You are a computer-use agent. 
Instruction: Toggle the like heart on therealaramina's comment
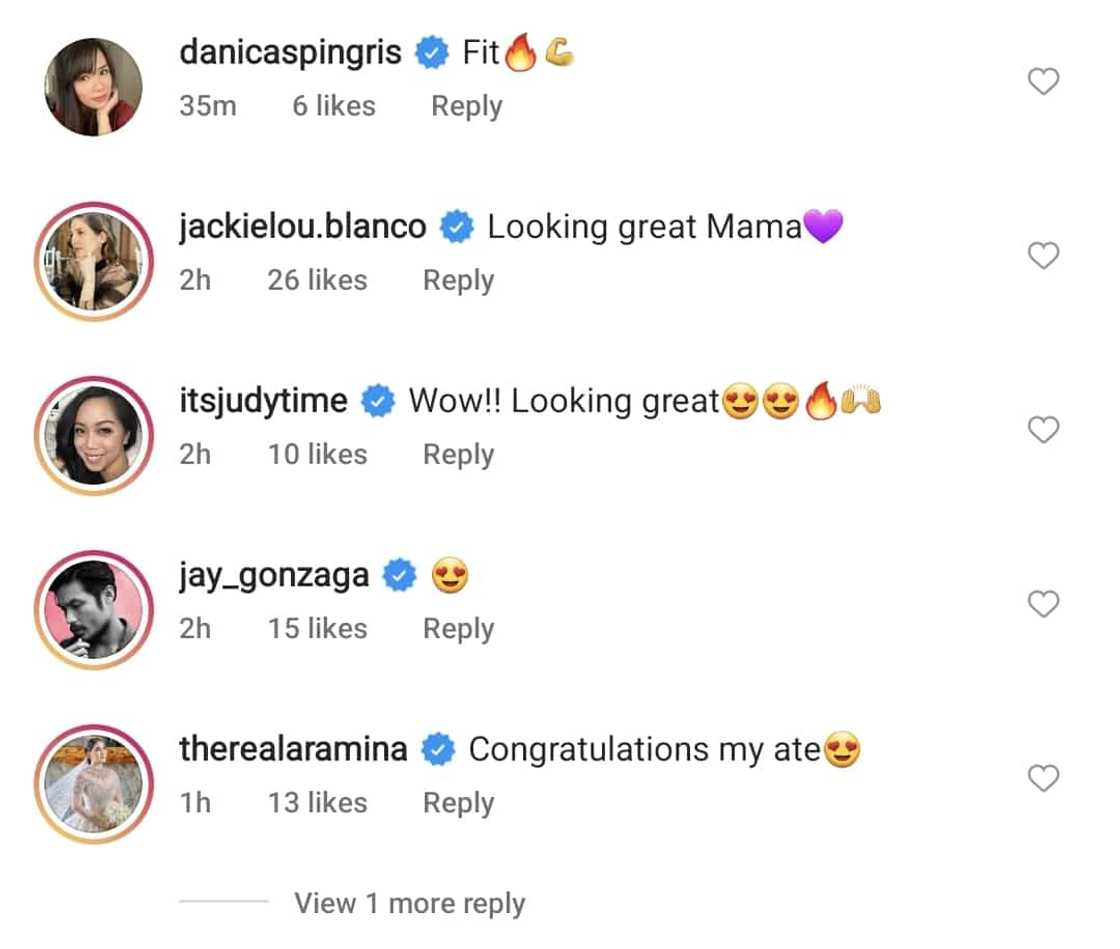pos(1044,778)
